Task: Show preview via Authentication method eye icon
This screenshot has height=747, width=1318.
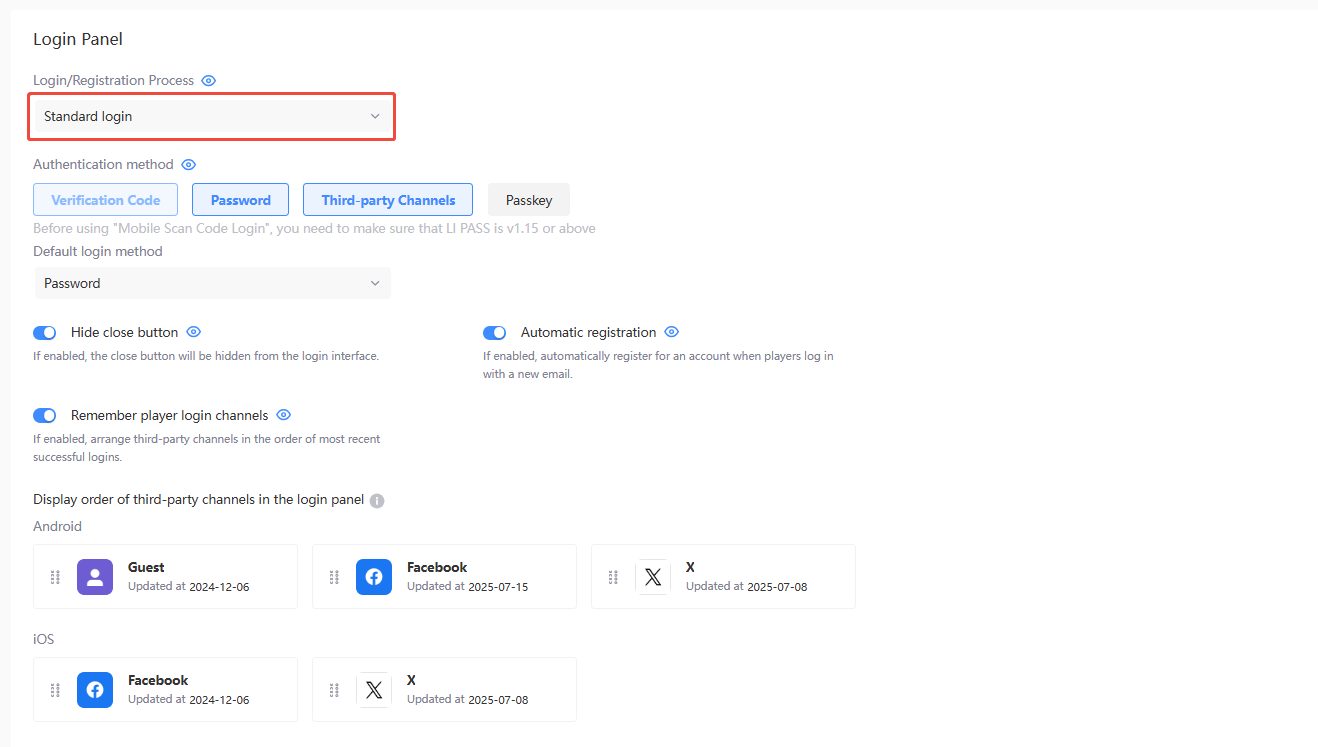Action: point(188,164)
